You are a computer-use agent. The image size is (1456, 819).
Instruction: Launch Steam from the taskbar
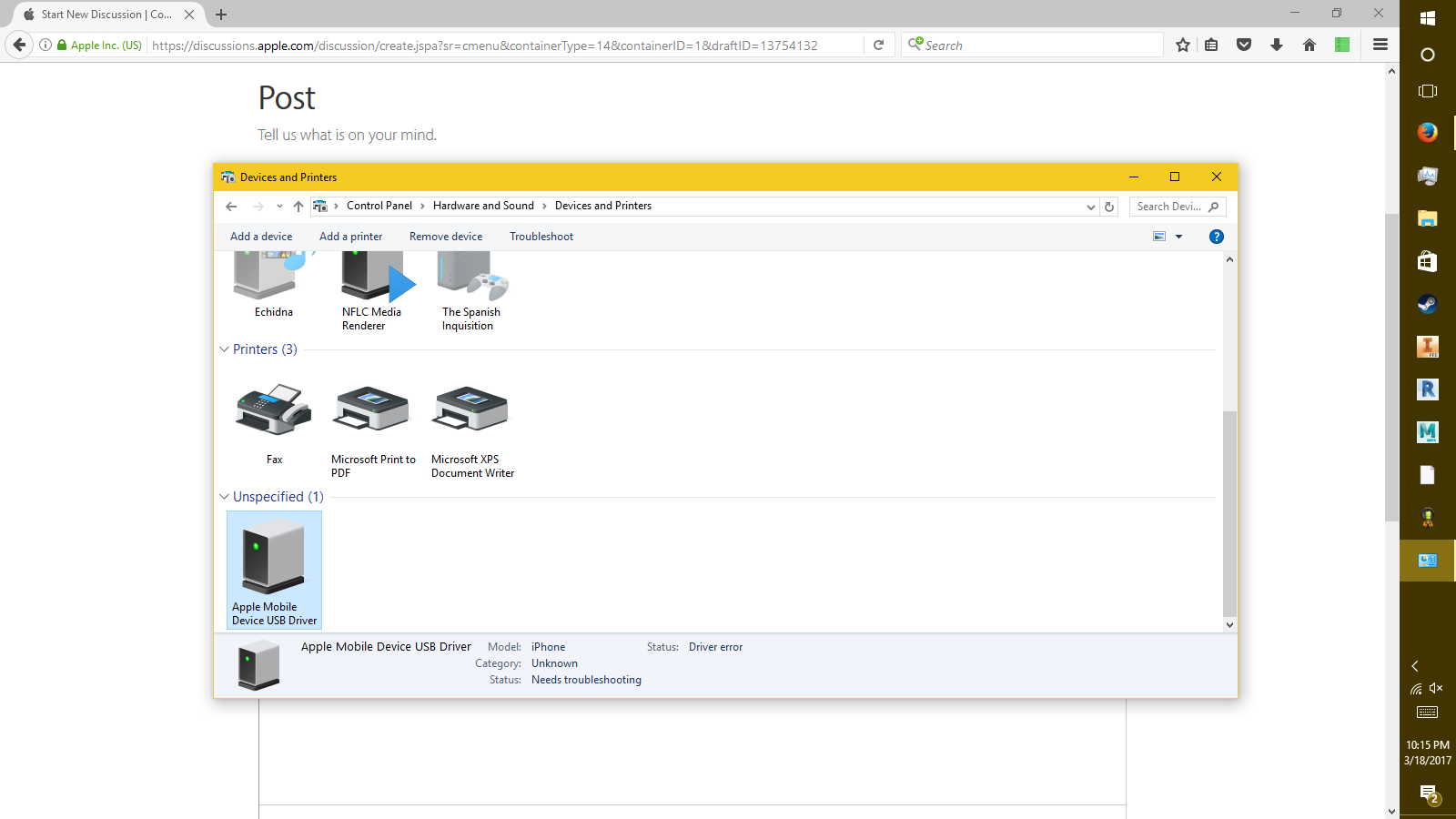1428,304
